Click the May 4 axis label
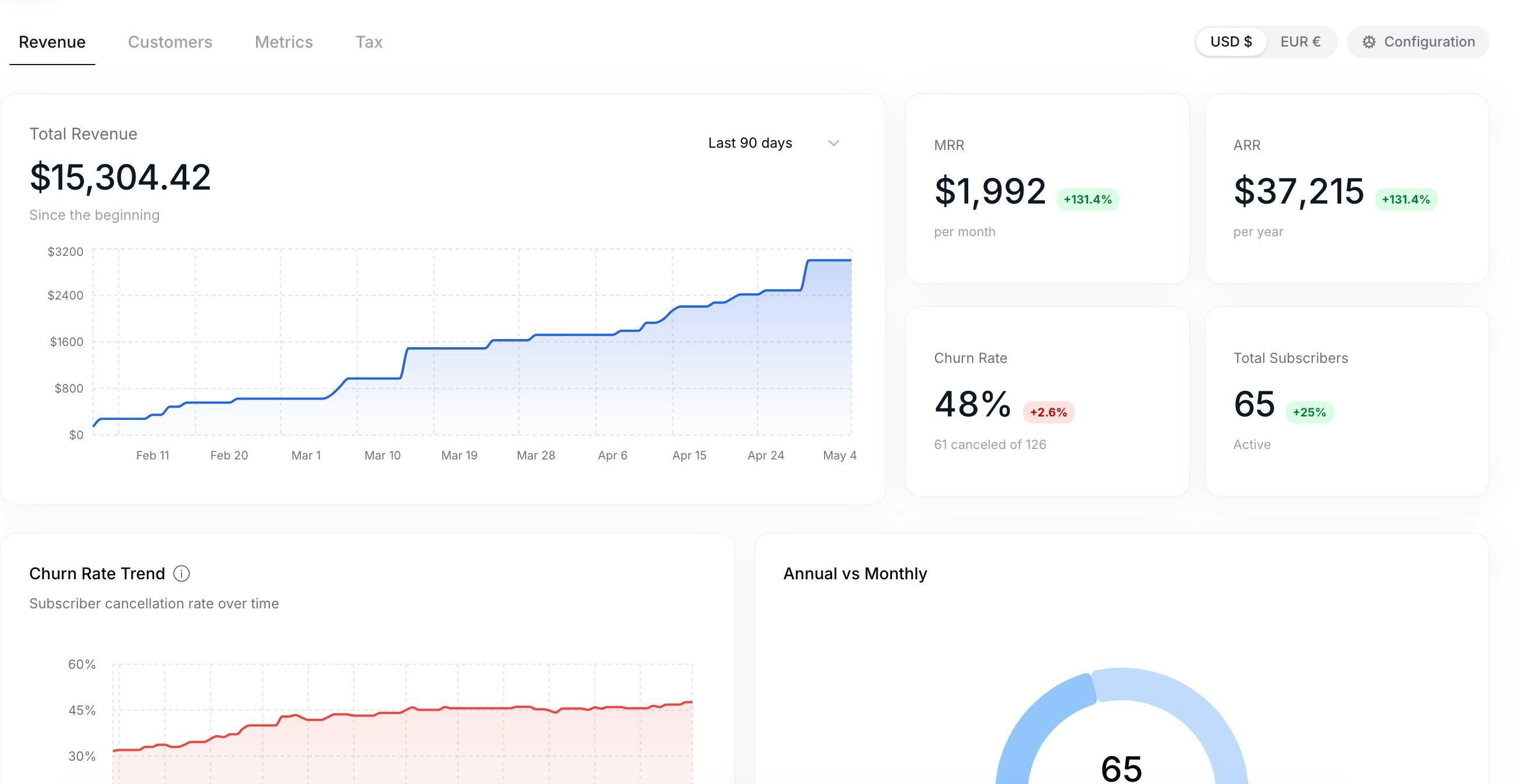1521x784 pixels. click(x=840, y=455)
